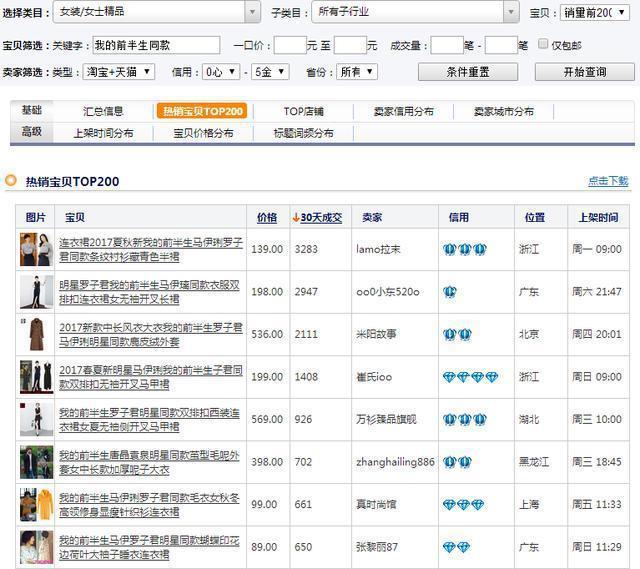Screen dimensions: 640x569
Task: Open the seller type dropdown 淘宝+天猫
Action: 118,72
